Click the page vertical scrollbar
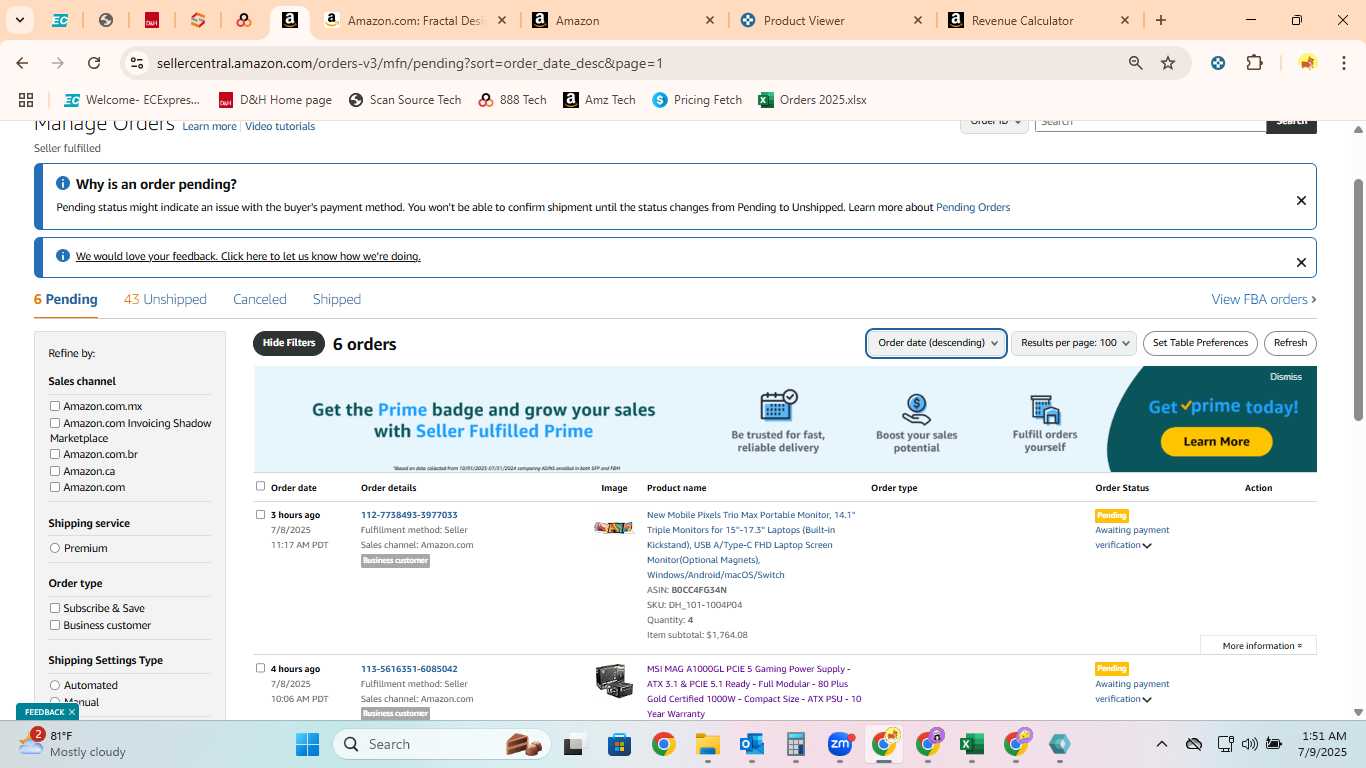 pos(1358,300)
